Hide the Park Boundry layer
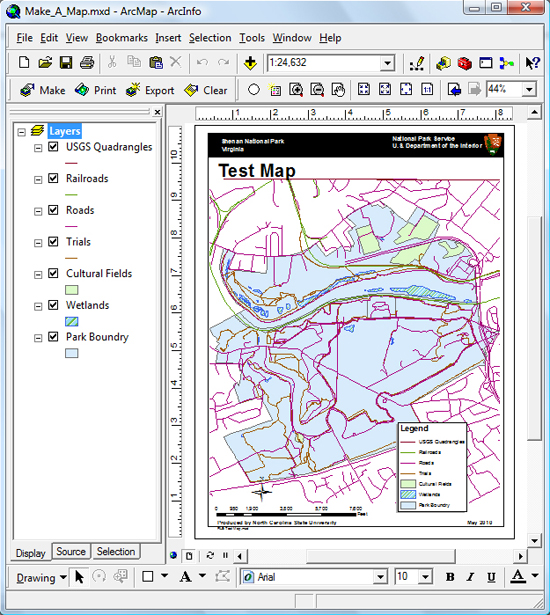The image size is (550, 615). click(53, 337)
